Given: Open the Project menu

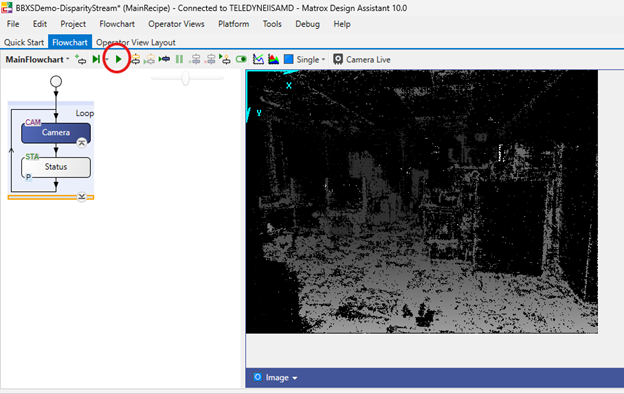Looking at the screenshot, I should tap(73, 24).
